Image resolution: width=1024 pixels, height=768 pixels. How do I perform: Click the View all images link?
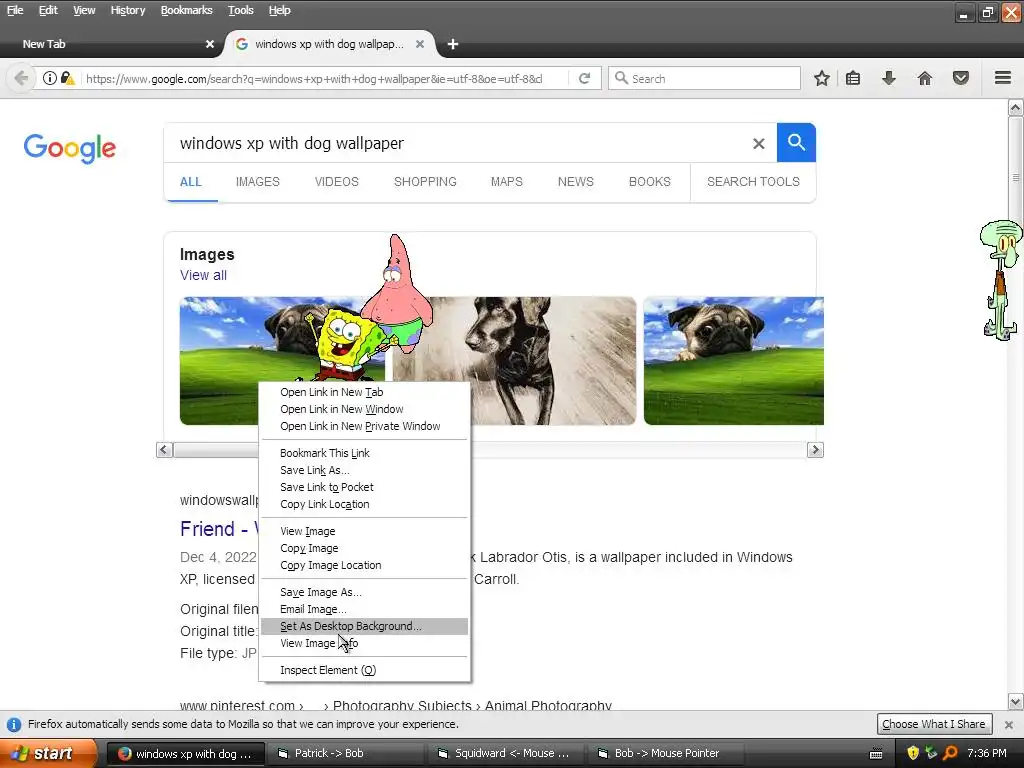[x=203, y=276]
